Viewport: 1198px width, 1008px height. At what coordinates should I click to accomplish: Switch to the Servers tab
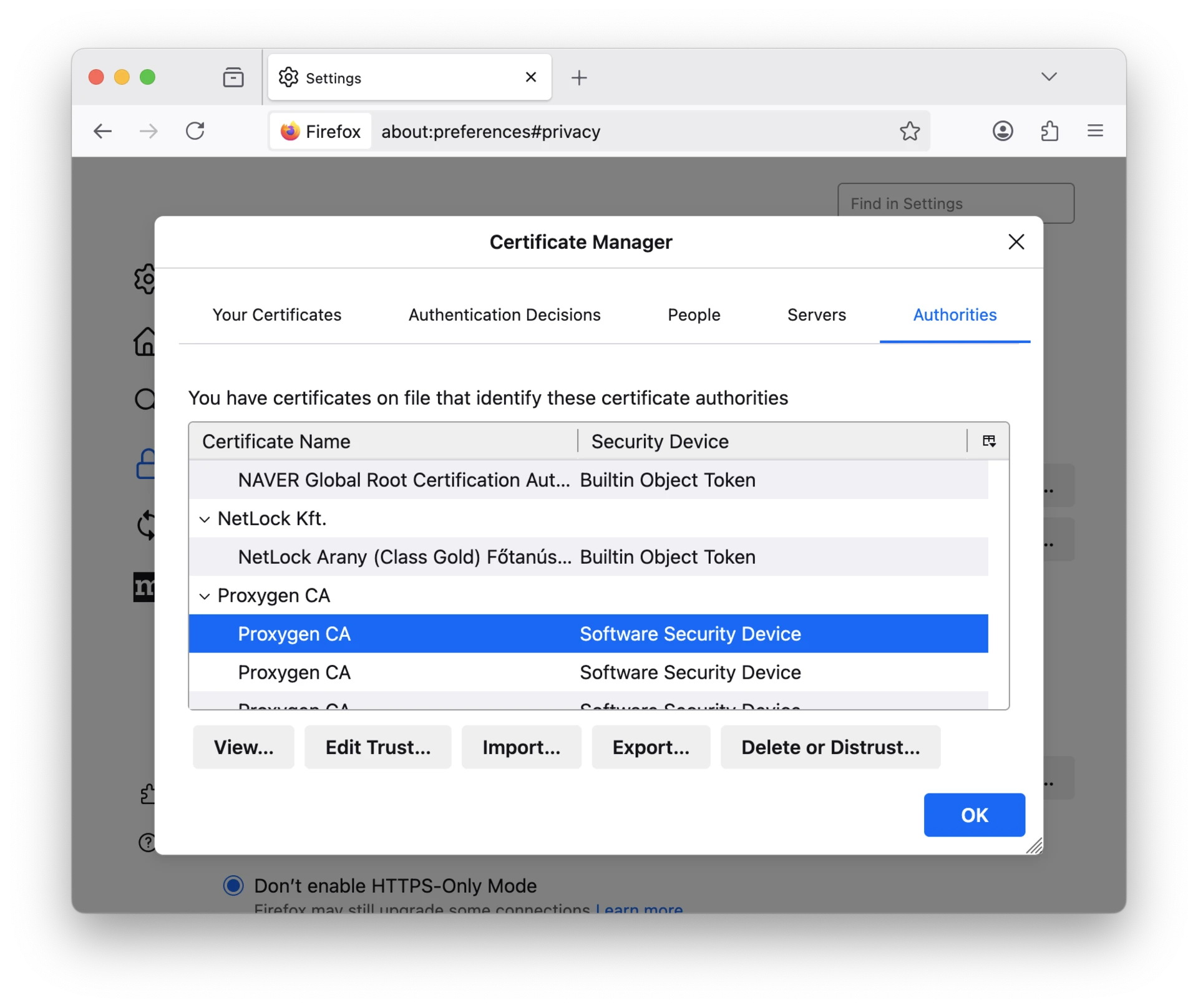816,315
